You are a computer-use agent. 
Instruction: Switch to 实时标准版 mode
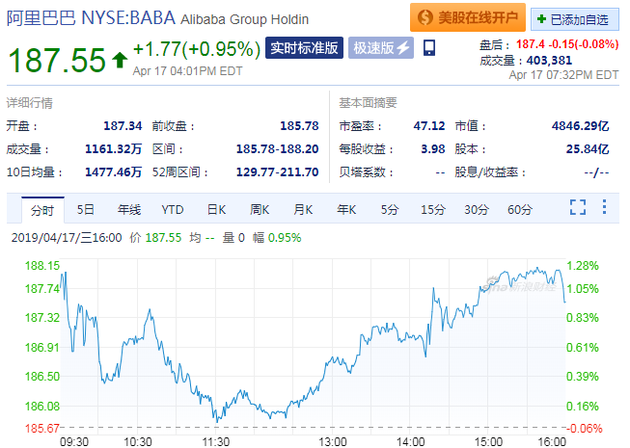[x=304, y=48]
